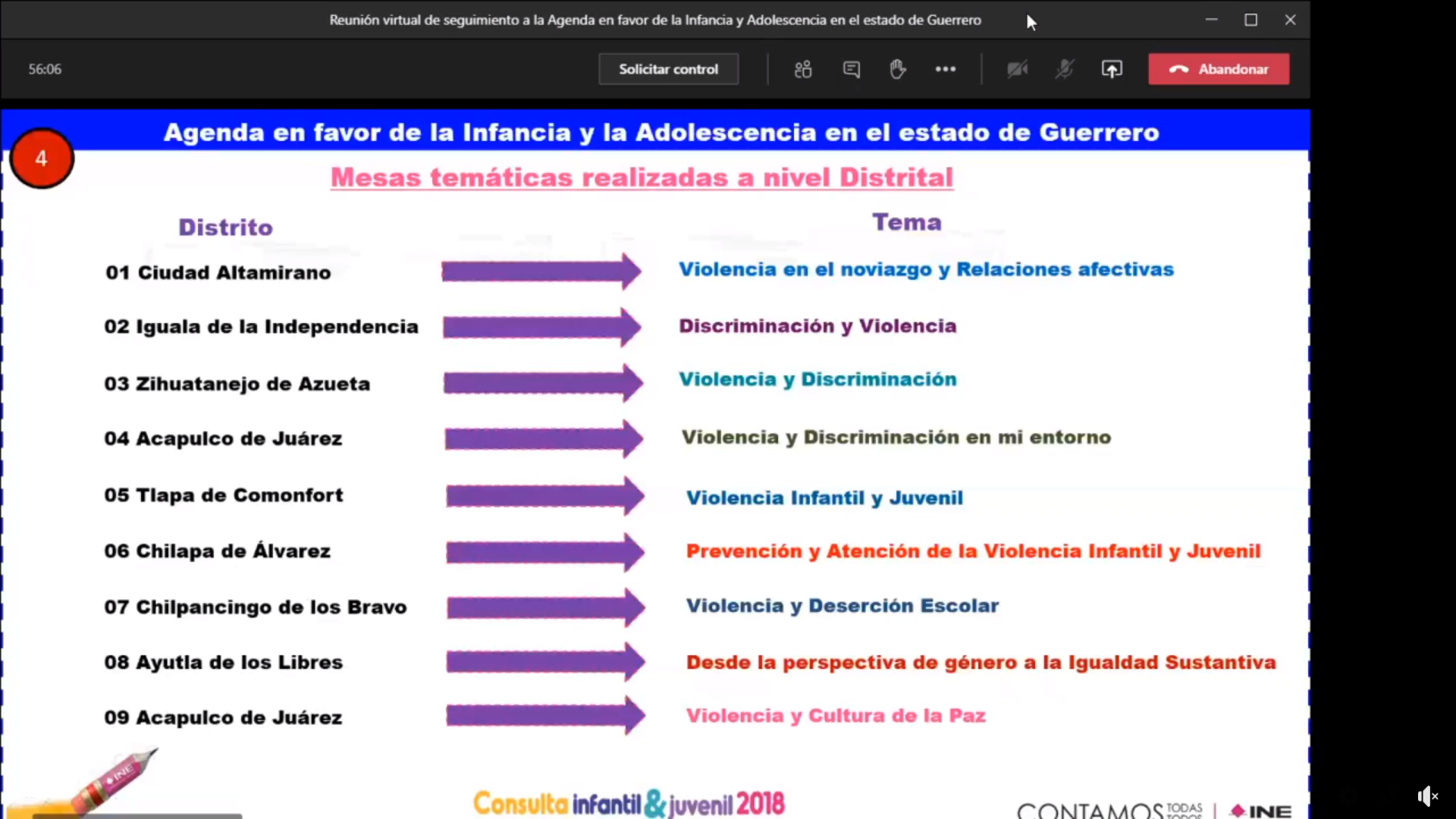Click 'Desde la perspectiva de género a la Igualdad Sustantiva'
Image resolution: width=1456 pixels, height=819 pixels.
[x=981, y=663]
